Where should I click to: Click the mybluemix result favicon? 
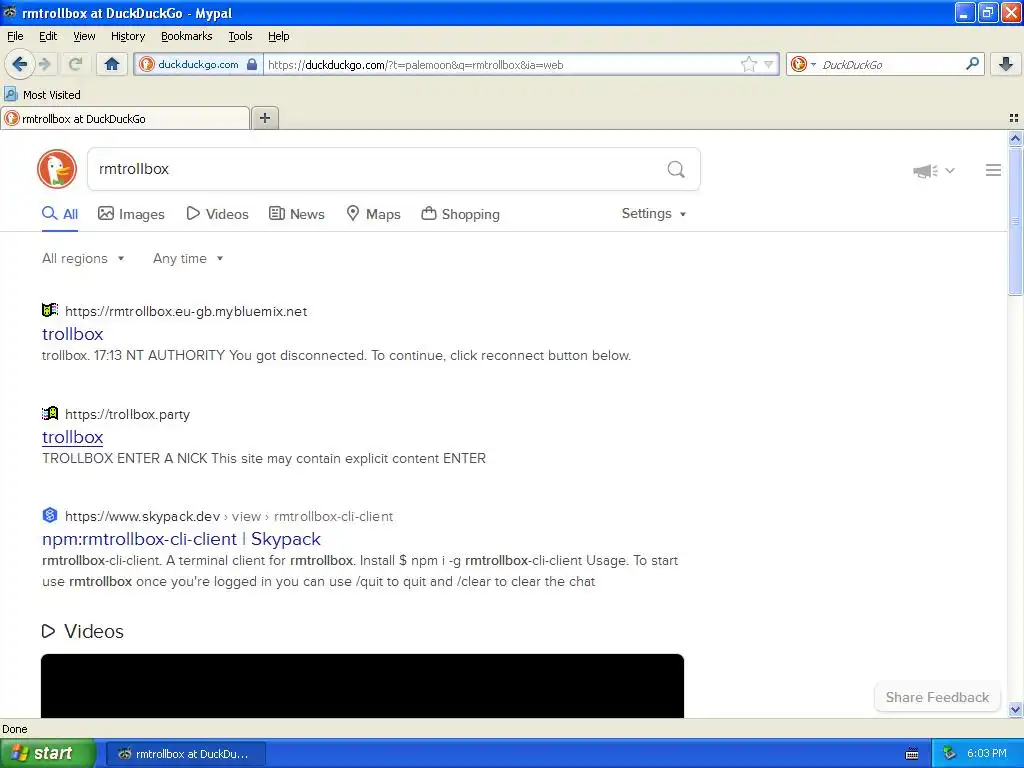[x=50, y=310]
